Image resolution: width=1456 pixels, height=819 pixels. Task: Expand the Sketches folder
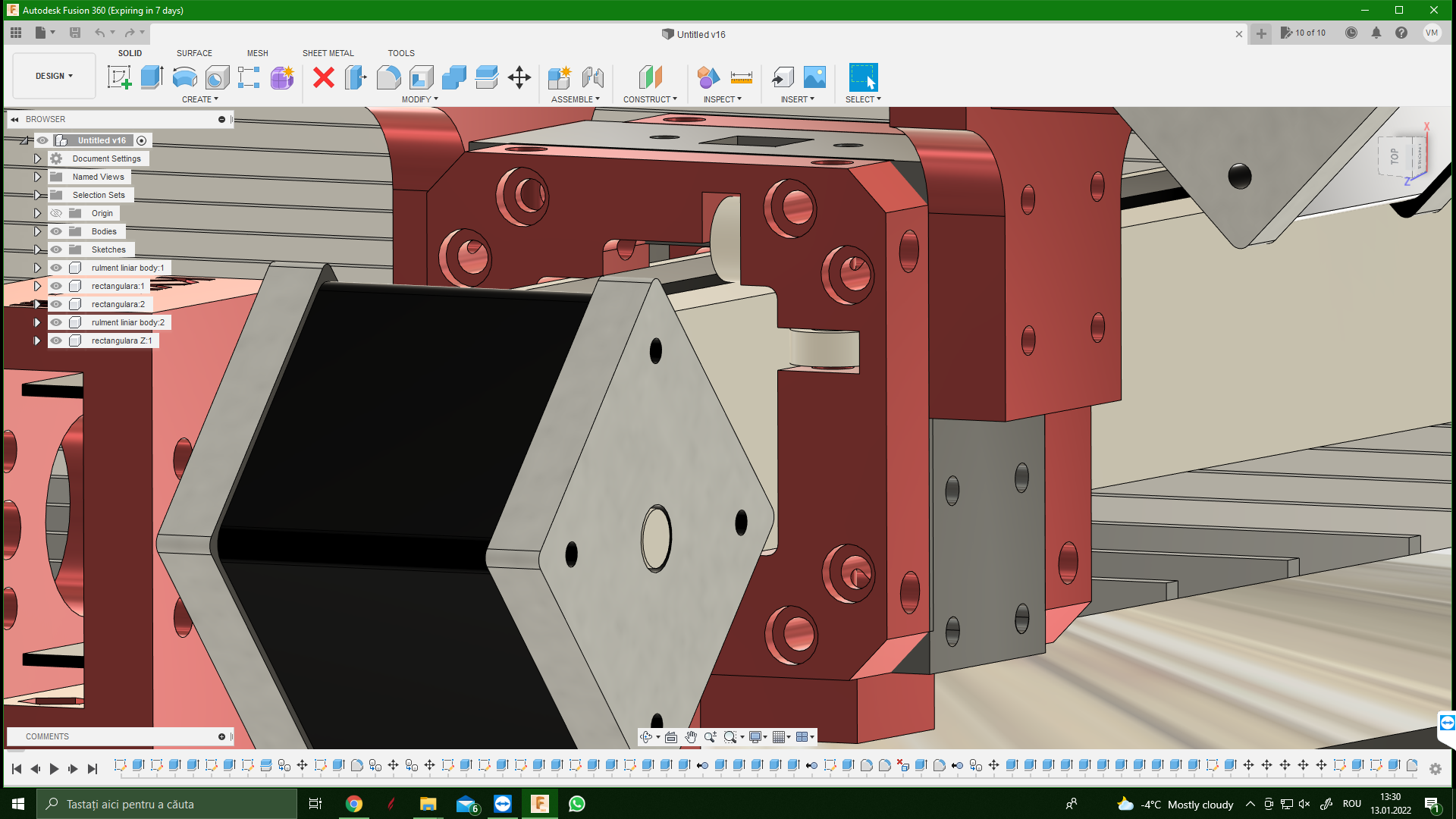(x=37, y=249)
